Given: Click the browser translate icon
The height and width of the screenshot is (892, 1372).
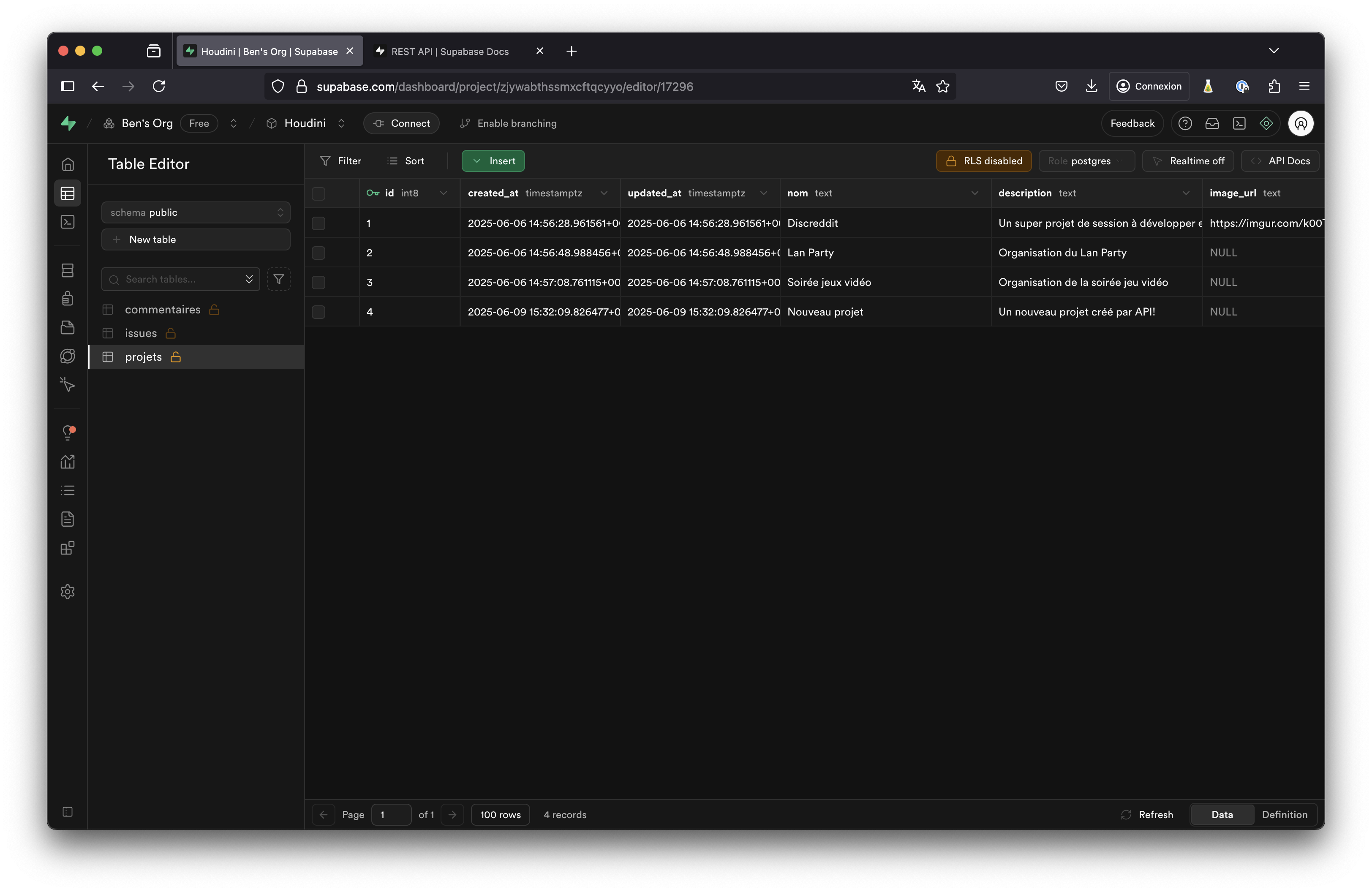Looking at the screenshot, I should click(x=919, y=87).
